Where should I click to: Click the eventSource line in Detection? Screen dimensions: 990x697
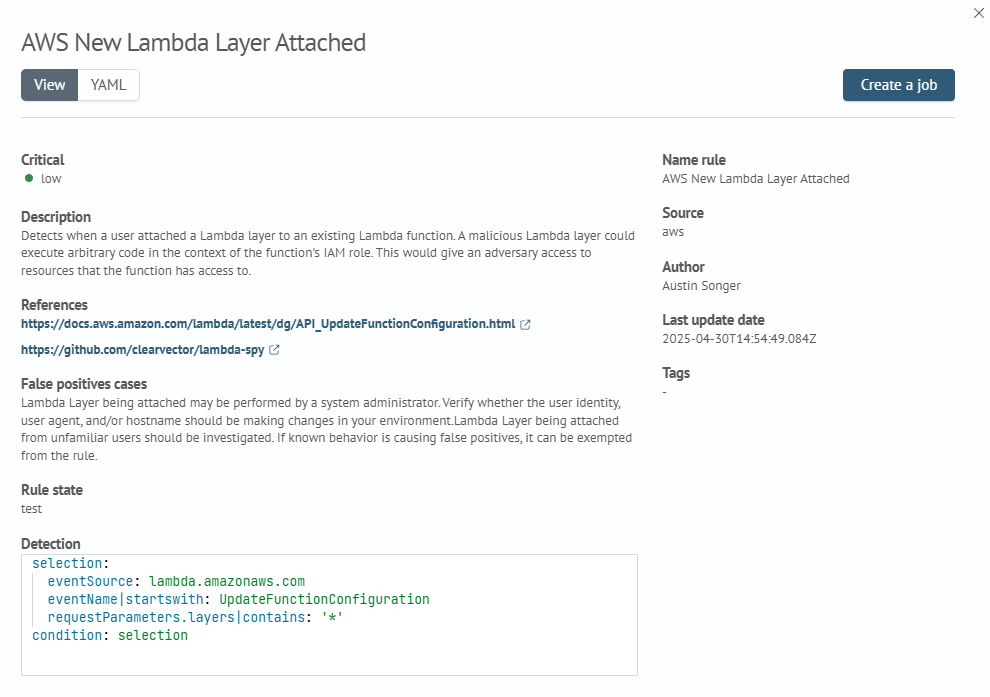pos(176,581)
